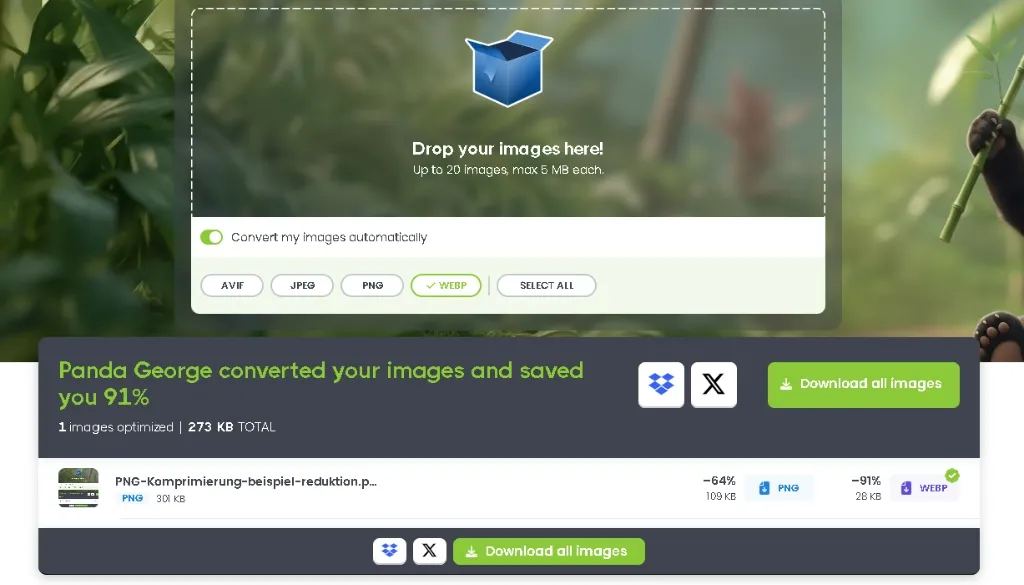Click the green checkmark on WEBP badge

click(x=953, y=475)
